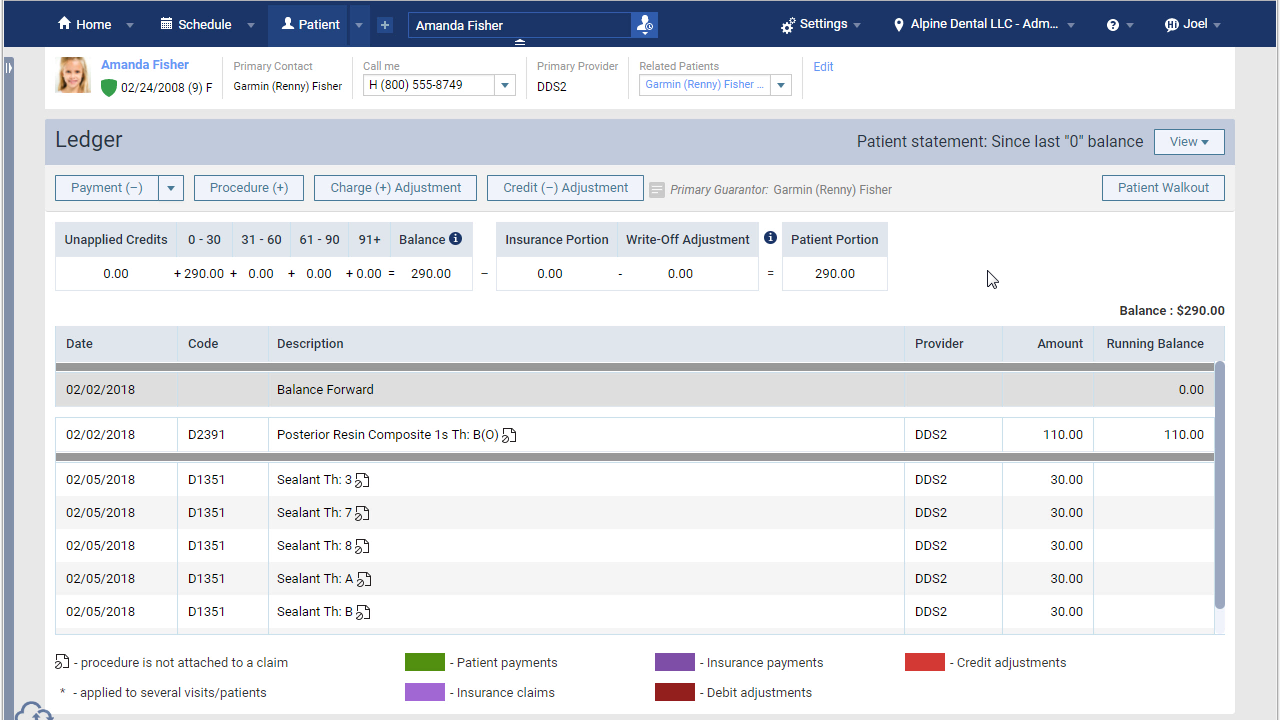
Task: Click Amanda Fisher's photo thumbnail
Action: (x=74, y=76)
